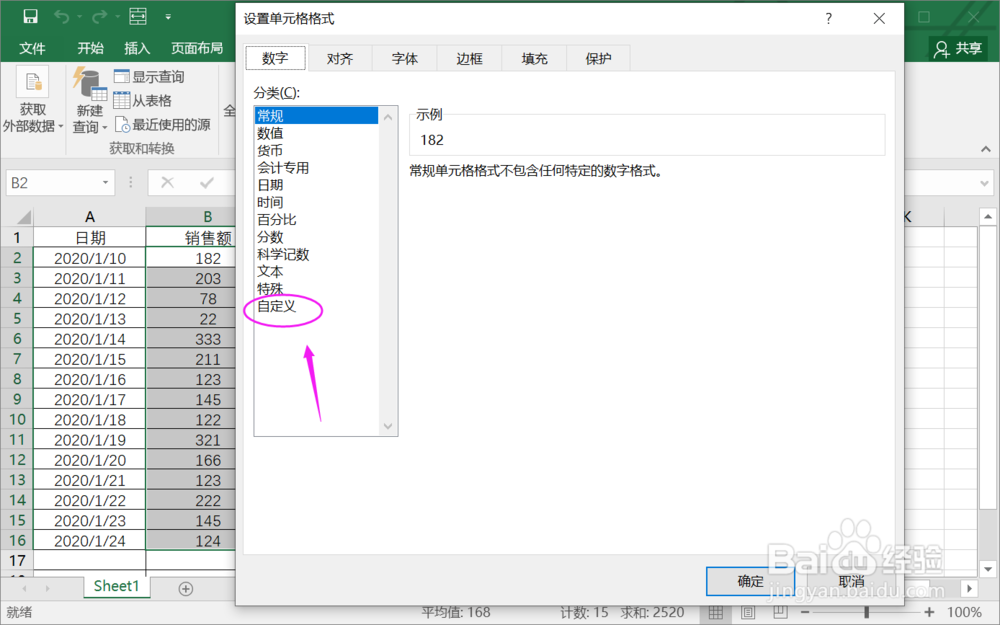Select row 6 header
Screen dimensions: 1000x625
point(17,339)
